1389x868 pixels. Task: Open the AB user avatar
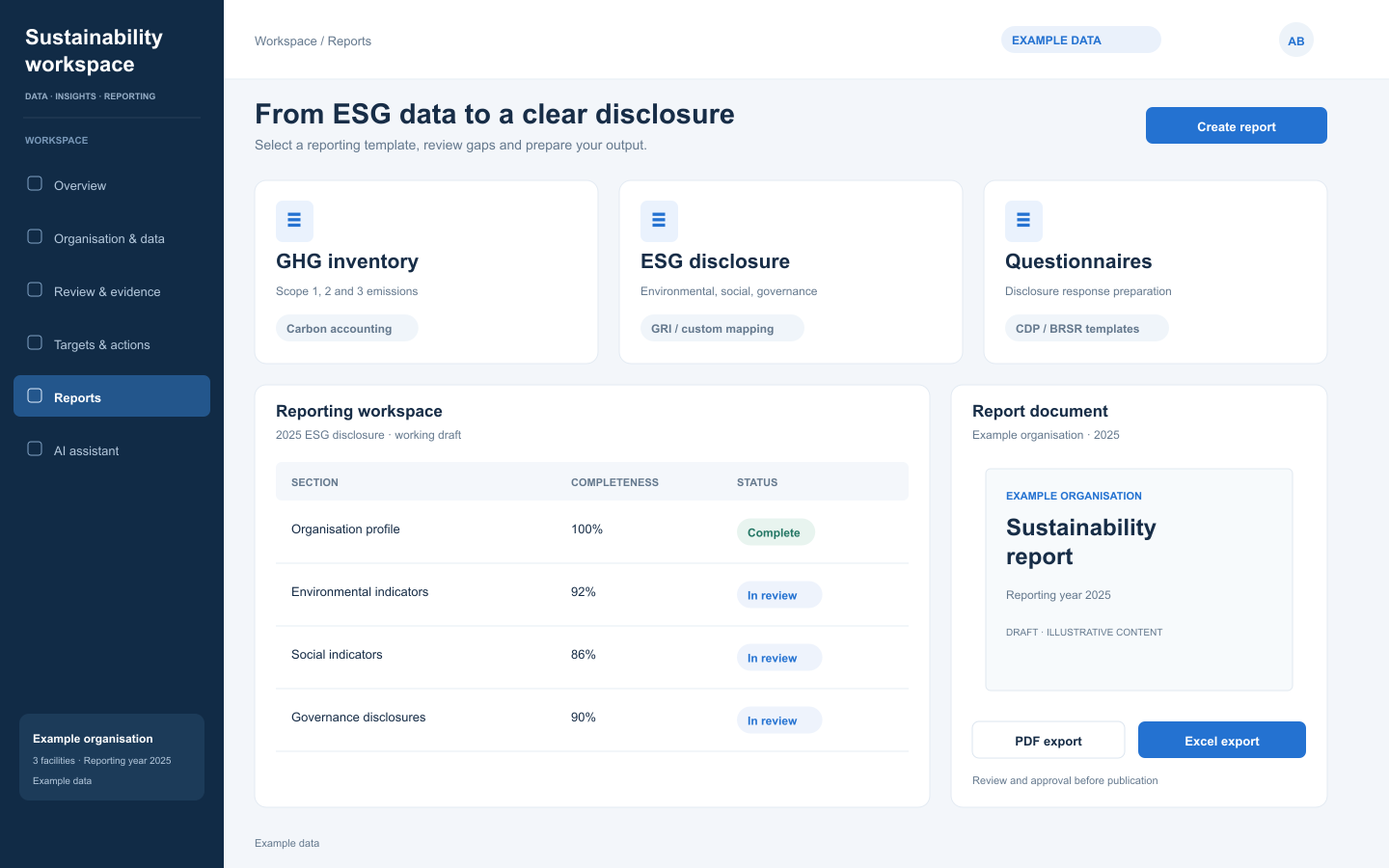[1296, 41]
